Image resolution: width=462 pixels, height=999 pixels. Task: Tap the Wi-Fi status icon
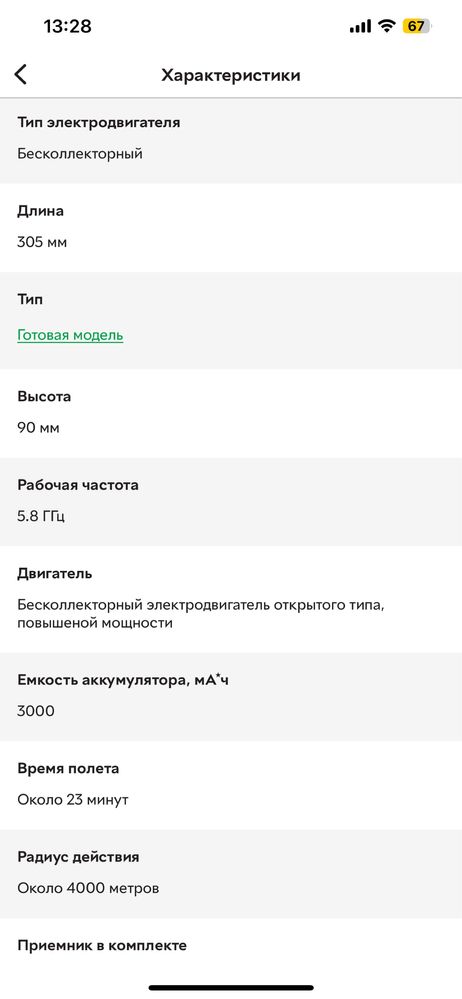(x=386, y=26)
